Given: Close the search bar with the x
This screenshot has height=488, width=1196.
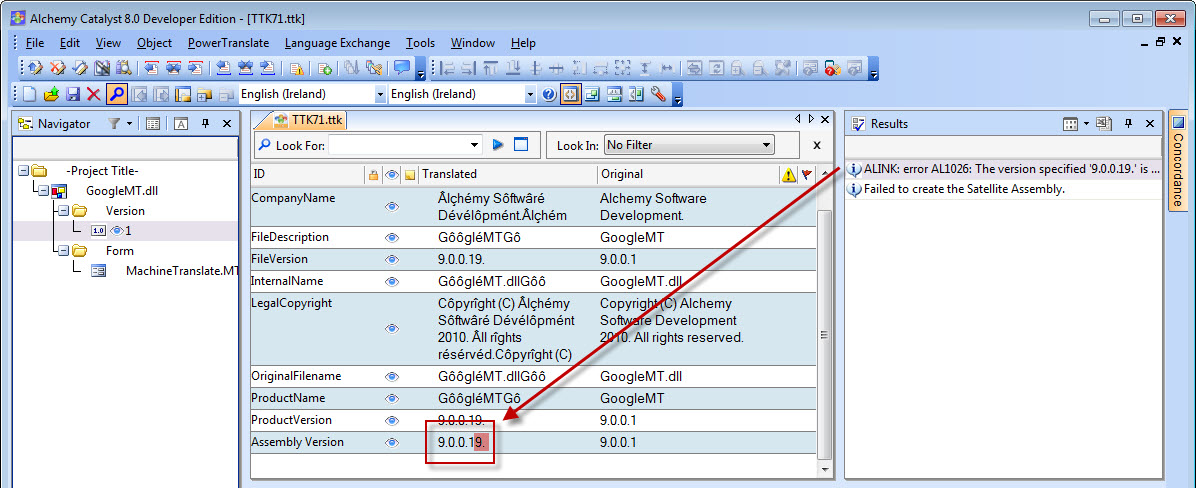Looking at the screenshot, I should pos(817,145).
